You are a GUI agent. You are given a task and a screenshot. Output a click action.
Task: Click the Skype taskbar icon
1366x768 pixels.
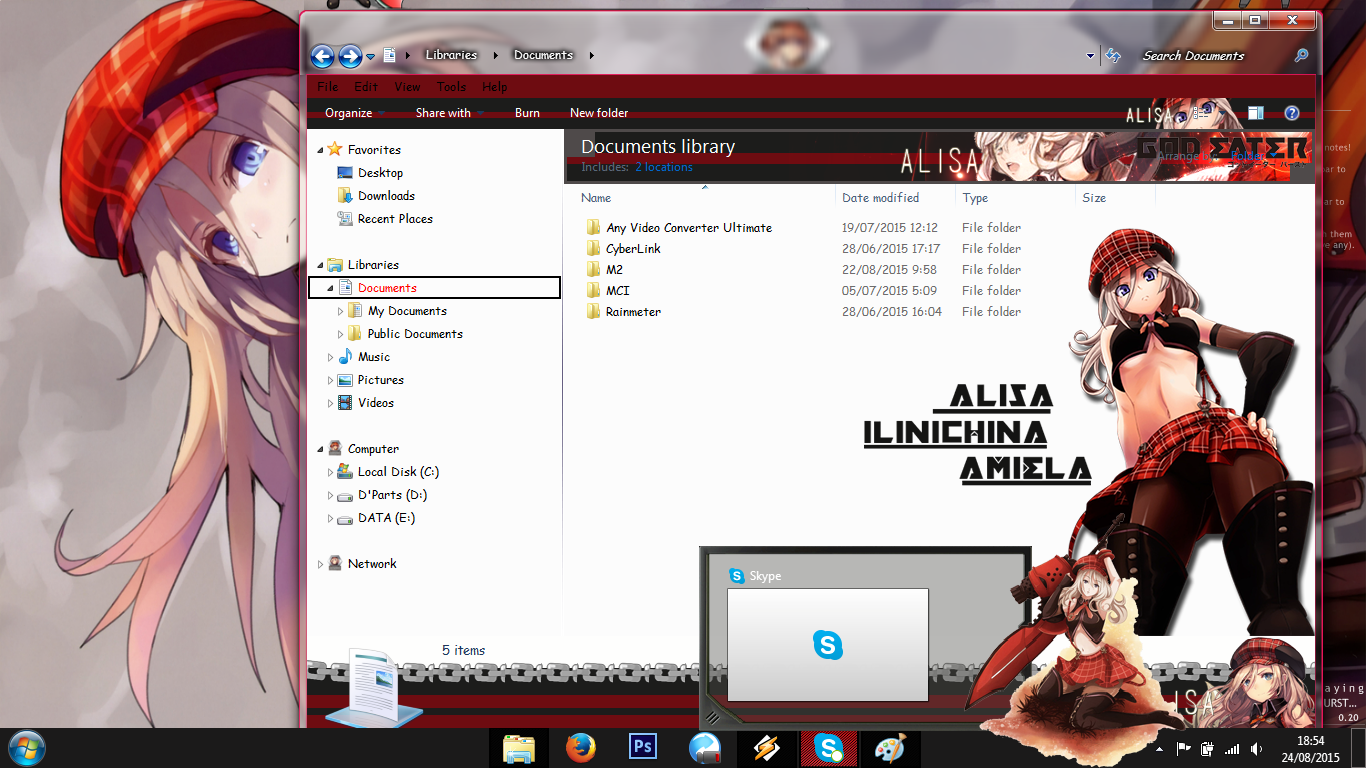tap(828, 748)
